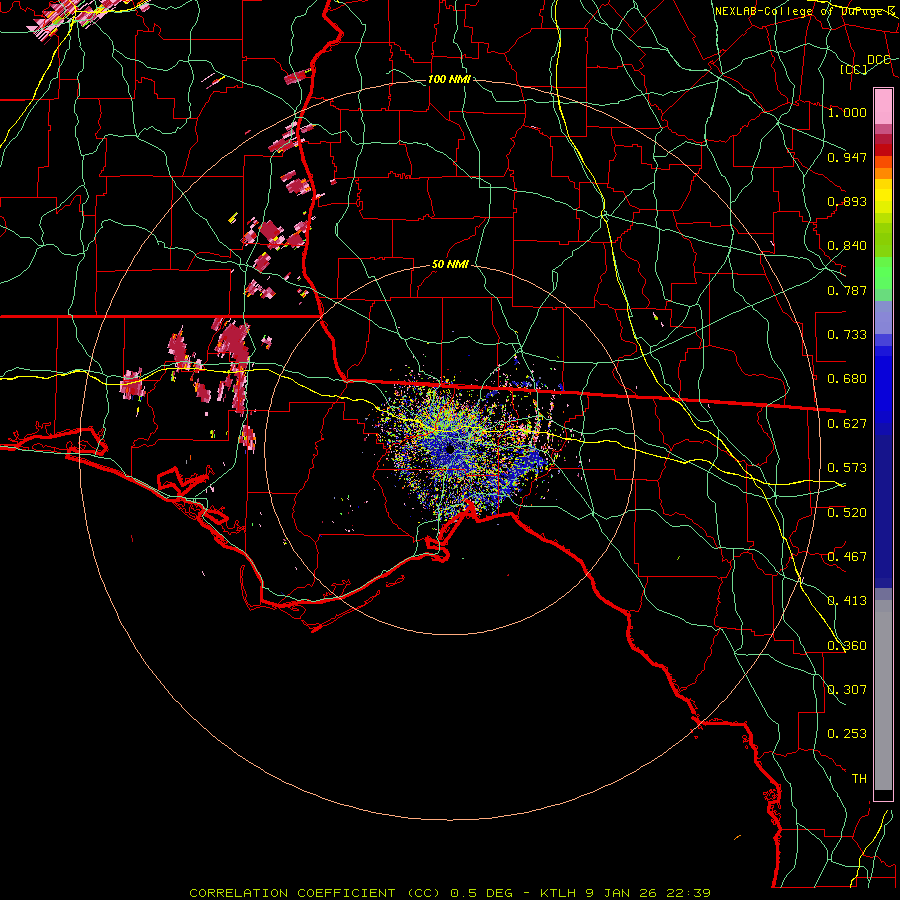Select the 1.000 value on color scale
The height and width of the screenshot is (900, 900).
point(847,112)
